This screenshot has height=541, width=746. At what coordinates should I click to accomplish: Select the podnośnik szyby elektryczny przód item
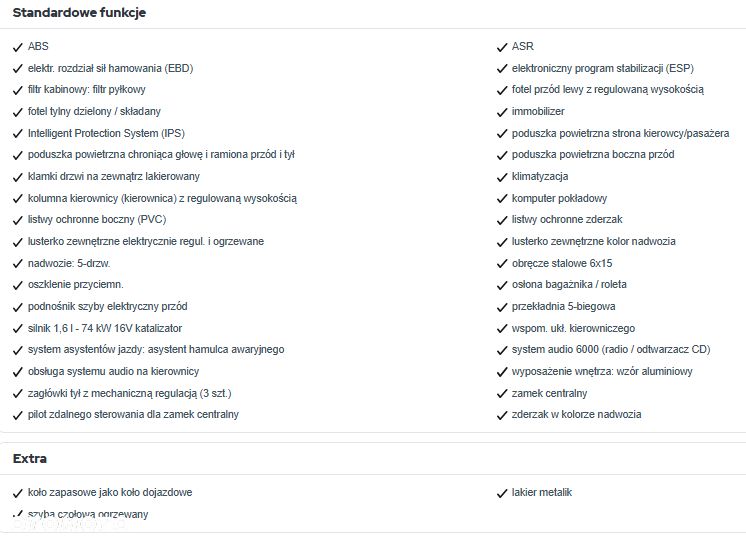click(107, 307)
